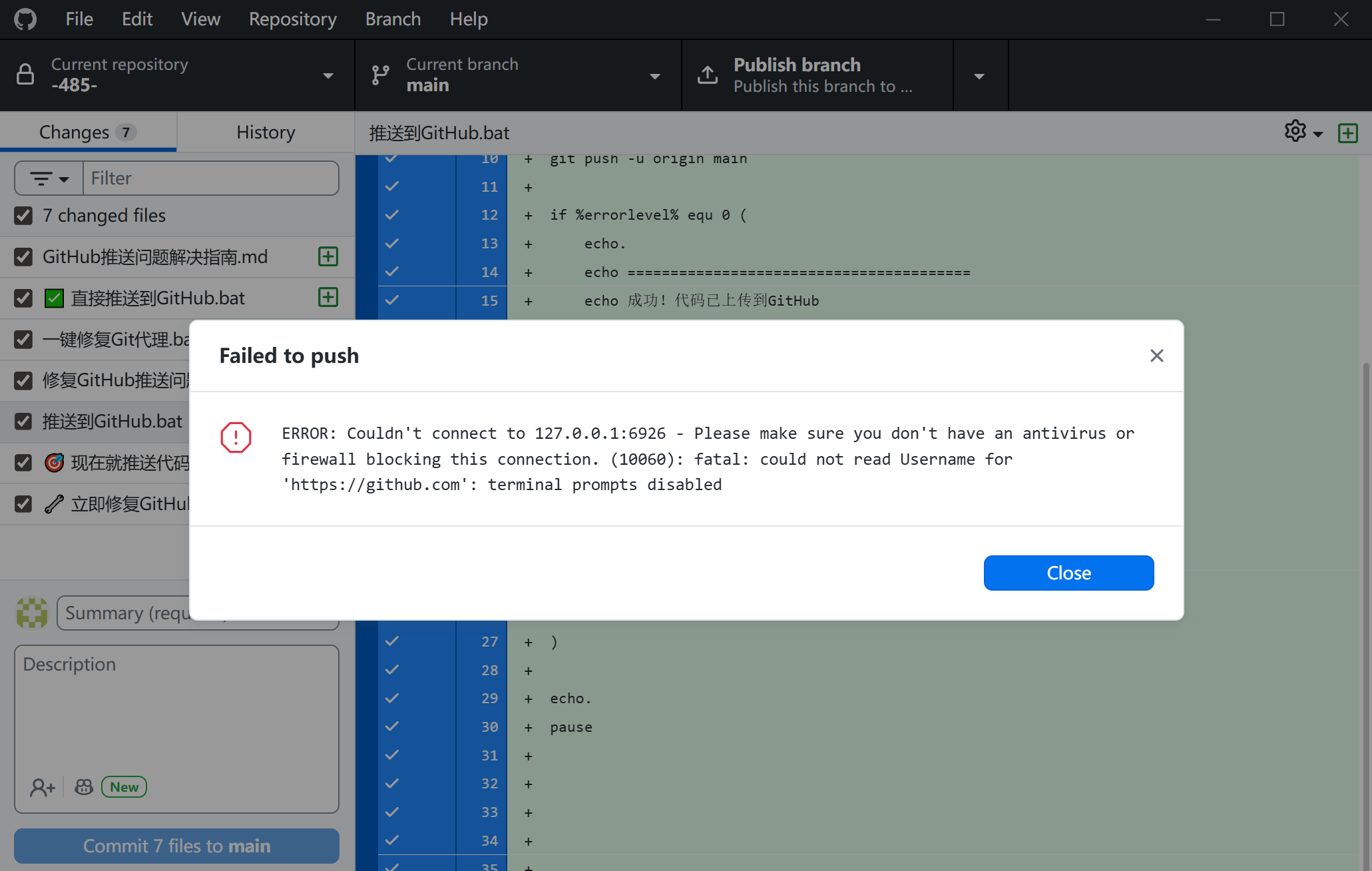Toggle the checkbox for 推送到GitHub.bat
This screenshot has height=871, width=1372.
click(23, 422)
